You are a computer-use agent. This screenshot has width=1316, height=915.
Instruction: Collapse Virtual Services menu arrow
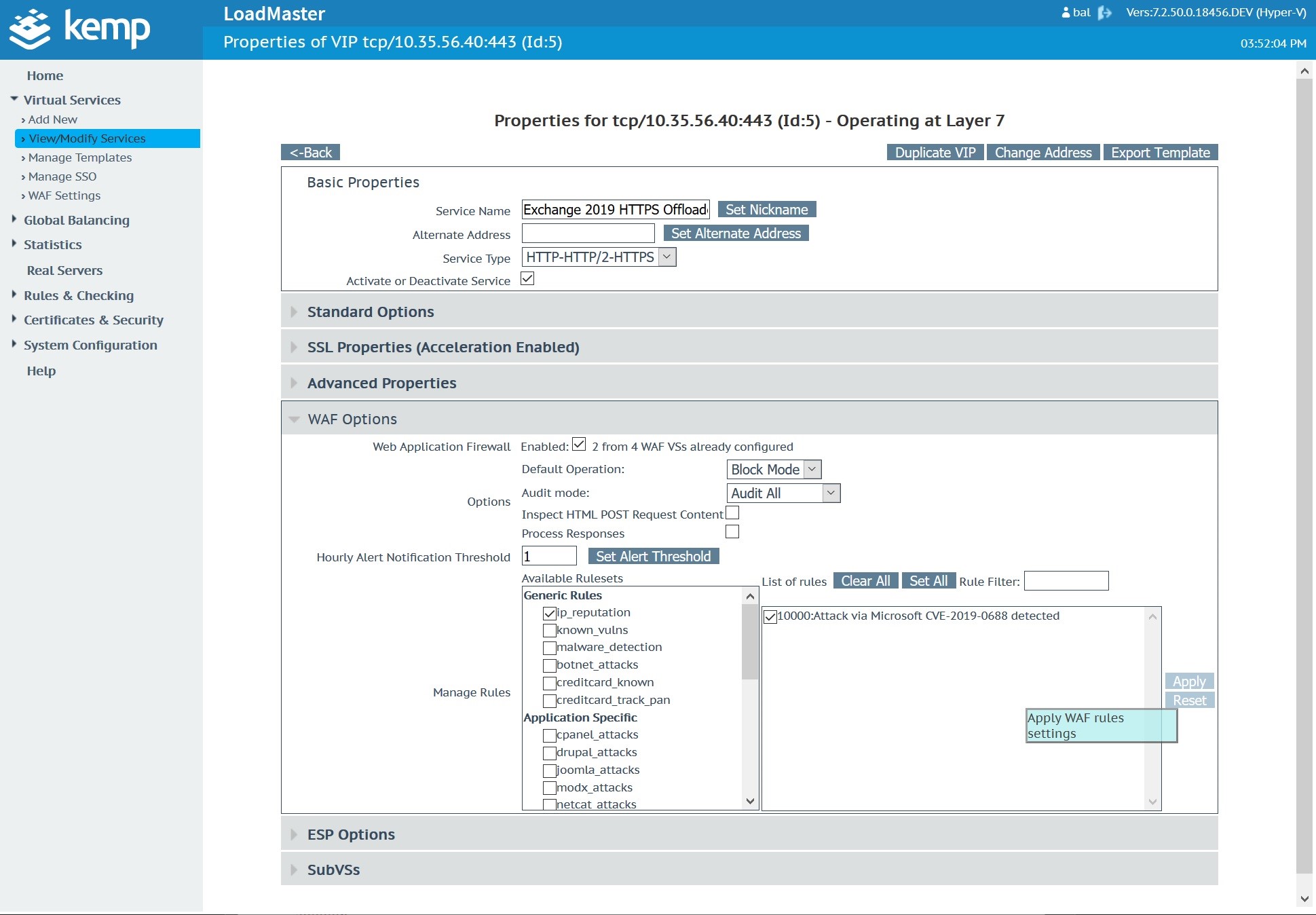(x=14, y=99)
